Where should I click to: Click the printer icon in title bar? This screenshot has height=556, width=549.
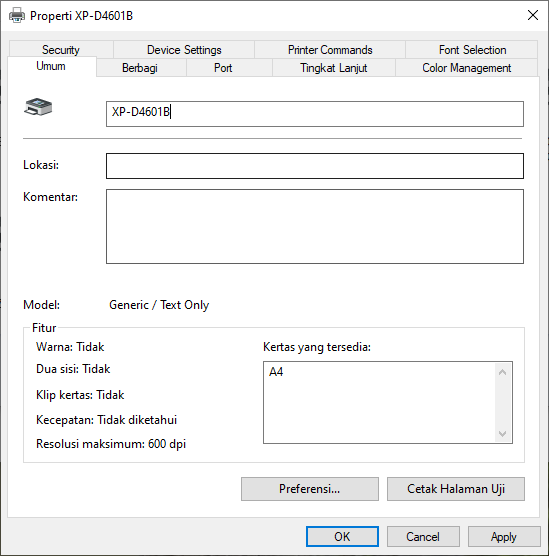17,16
